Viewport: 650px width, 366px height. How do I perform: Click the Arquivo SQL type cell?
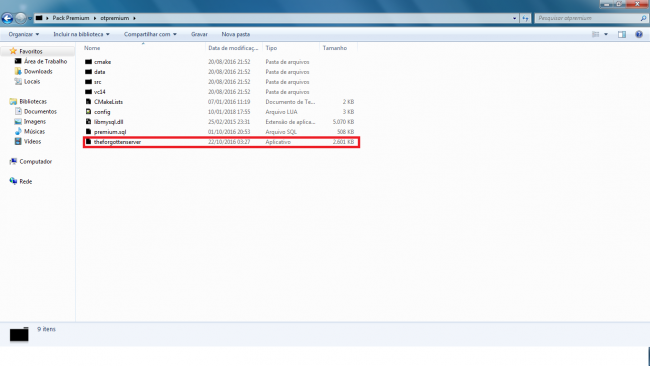point(281,132)
